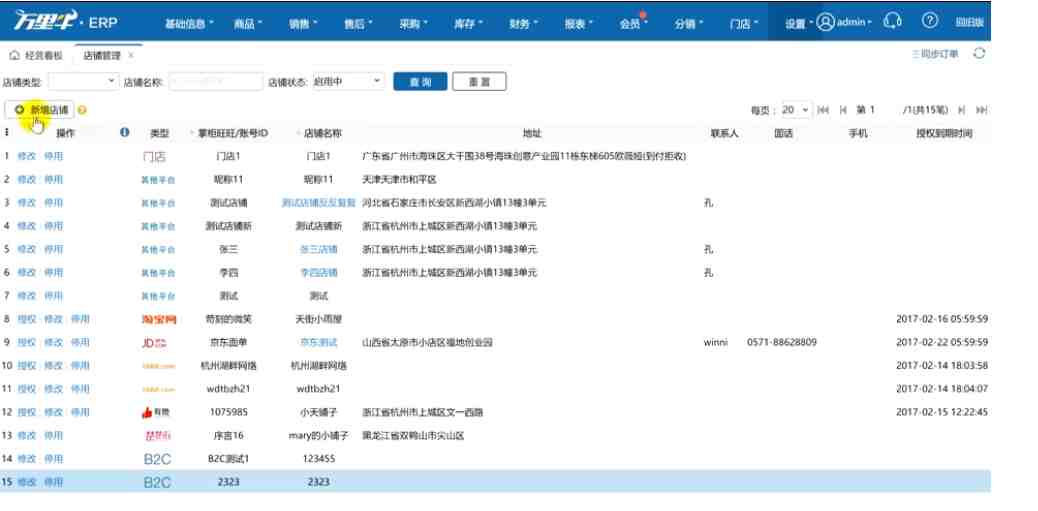
Task: Open the 财务 menu
Action: (523, 23)
